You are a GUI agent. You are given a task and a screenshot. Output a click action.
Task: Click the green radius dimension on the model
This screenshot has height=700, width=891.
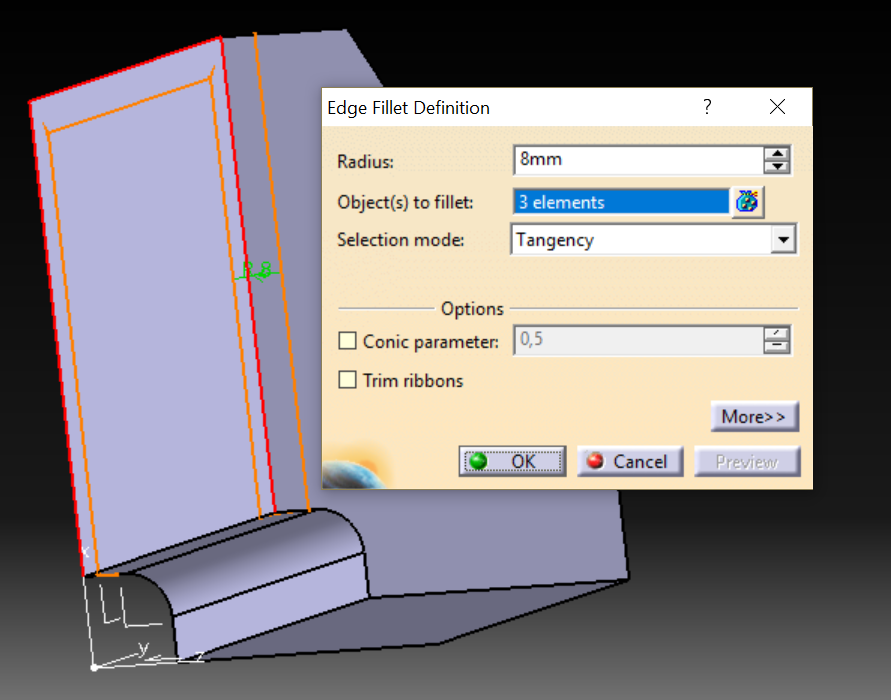coord(257,270)
